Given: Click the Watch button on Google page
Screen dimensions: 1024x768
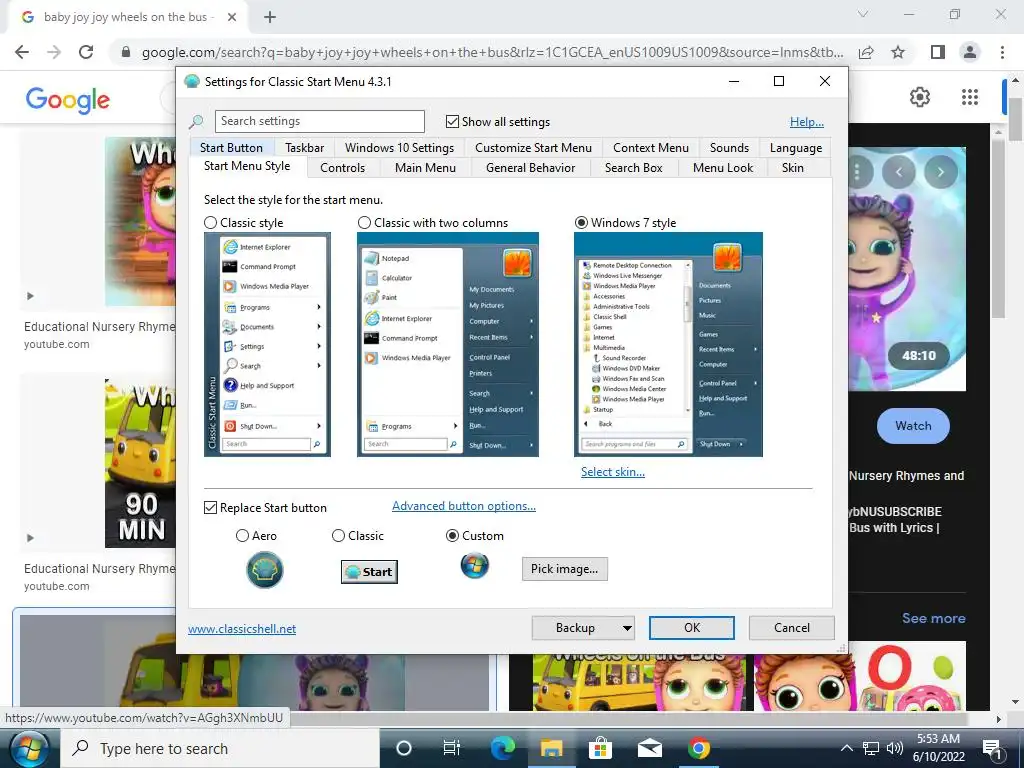Looking at the screenshot, I should click(x=913, y=426).
